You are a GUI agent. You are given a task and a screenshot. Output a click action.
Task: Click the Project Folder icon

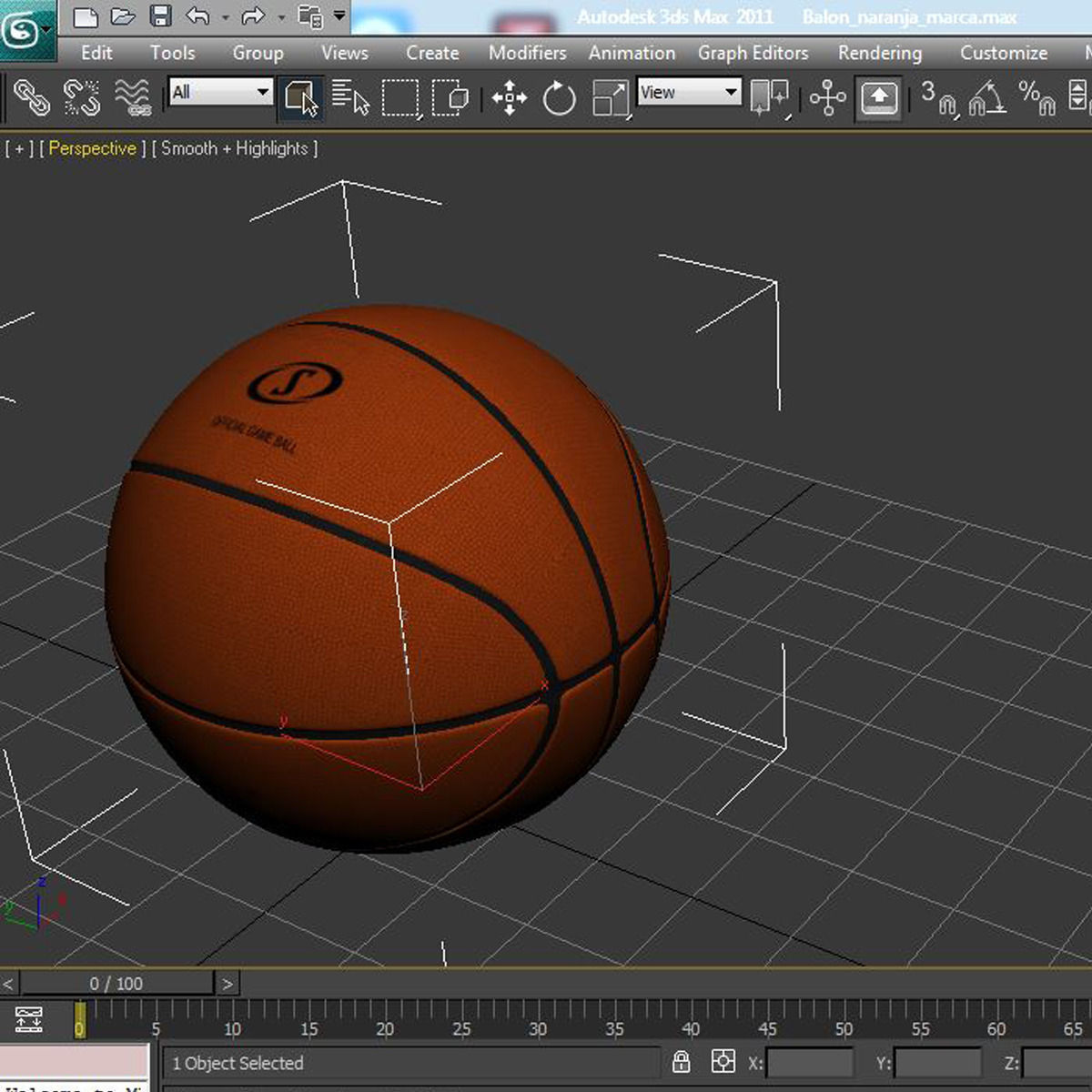click(x=310, y=16)
